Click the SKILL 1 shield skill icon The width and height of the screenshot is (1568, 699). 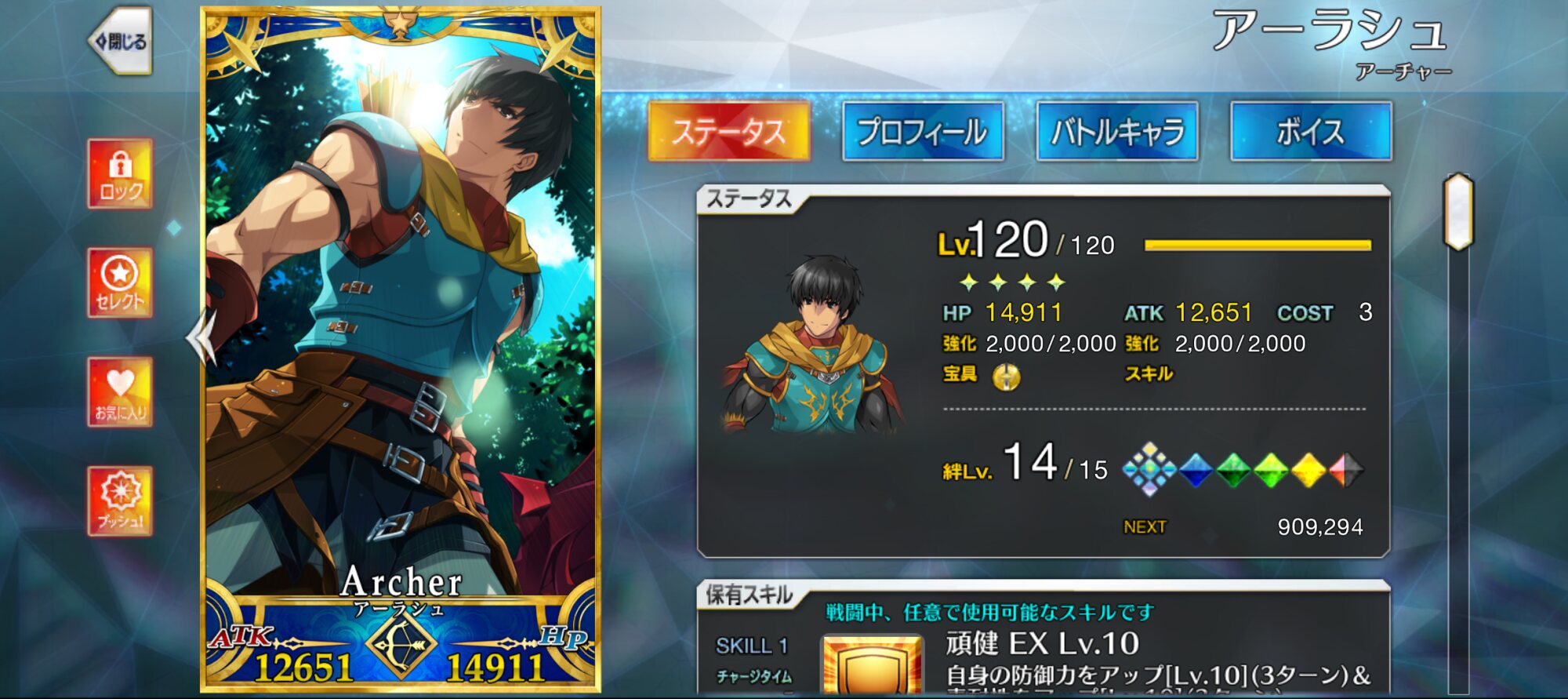click(x=871, y=665)
